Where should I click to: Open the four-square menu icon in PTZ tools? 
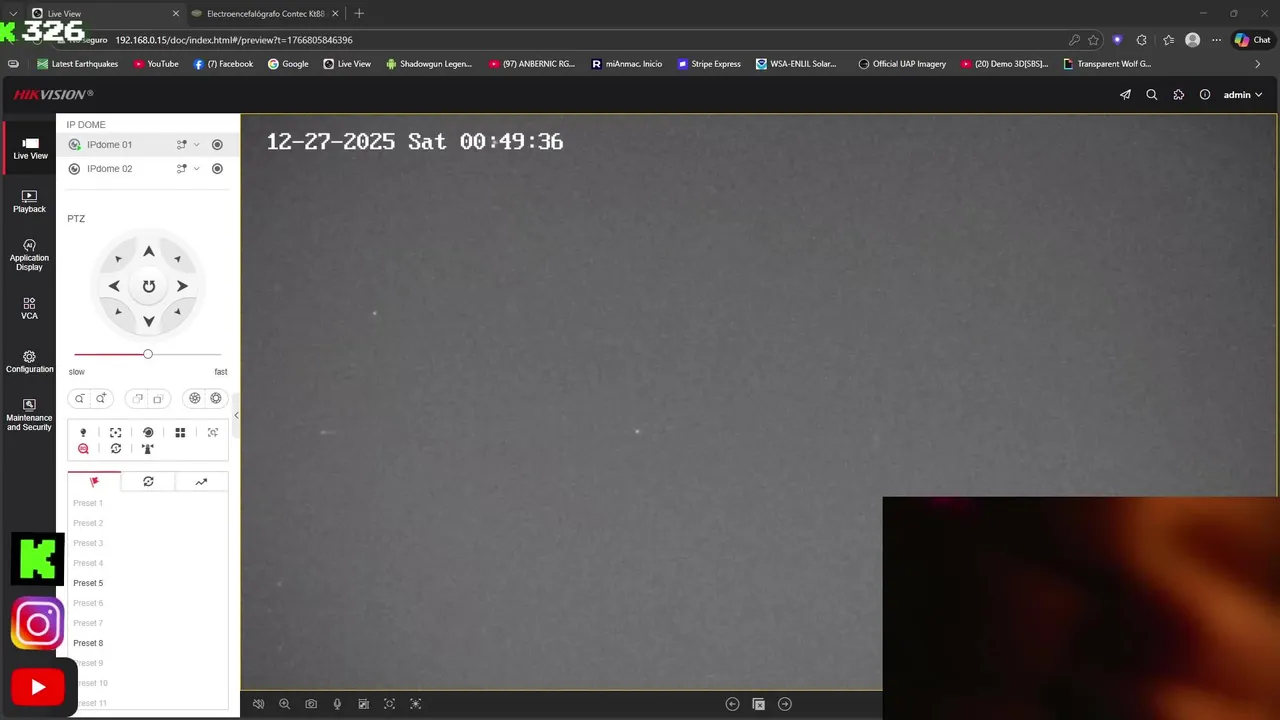tap(180, 433)
